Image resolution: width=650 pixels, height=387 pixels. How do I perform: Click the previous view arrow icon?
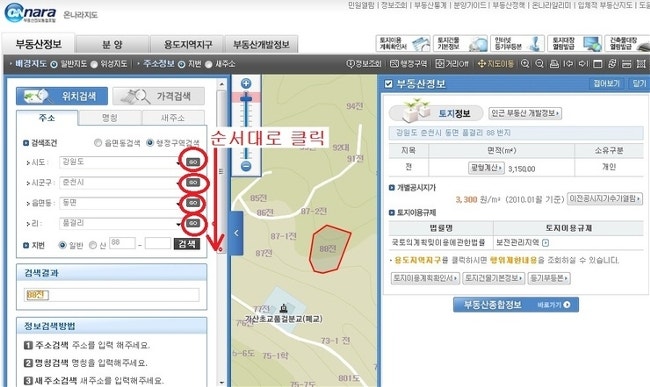[569, 64]
